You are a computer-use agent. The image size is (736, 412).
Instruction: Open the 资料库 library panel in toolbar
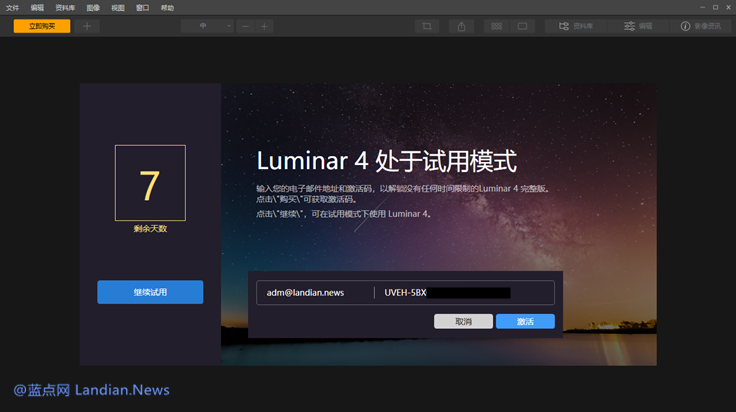click(576, 26)
